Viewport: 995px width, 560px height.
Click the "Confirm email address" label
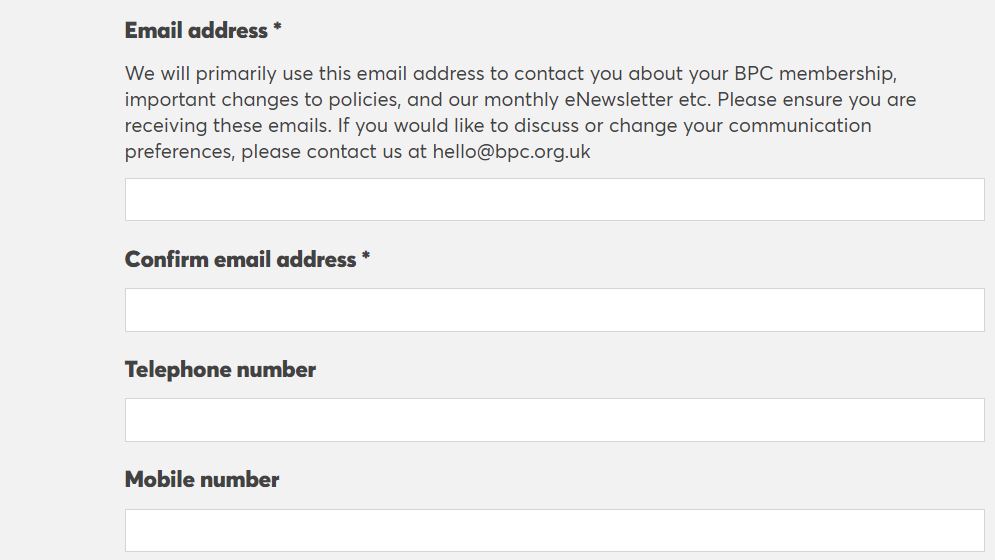point(240,260)
